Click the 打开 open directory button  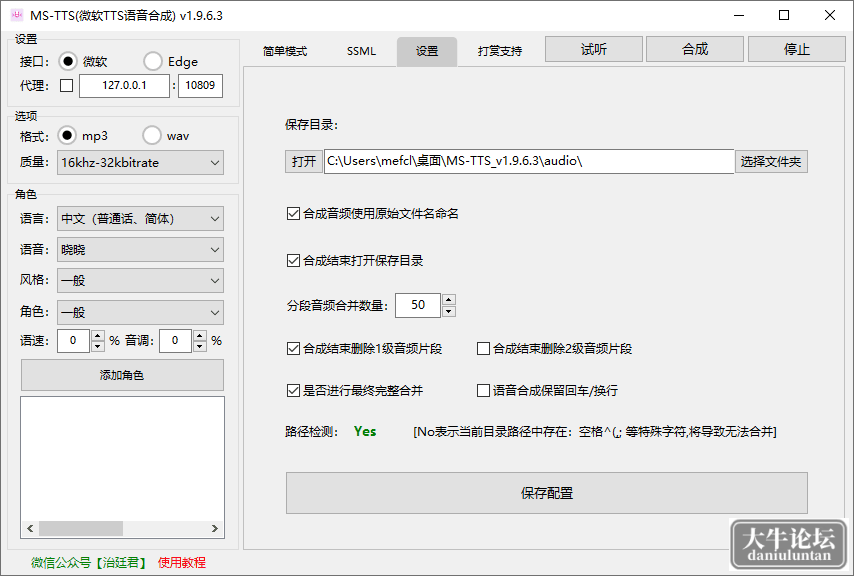click(x=304, y=162)
